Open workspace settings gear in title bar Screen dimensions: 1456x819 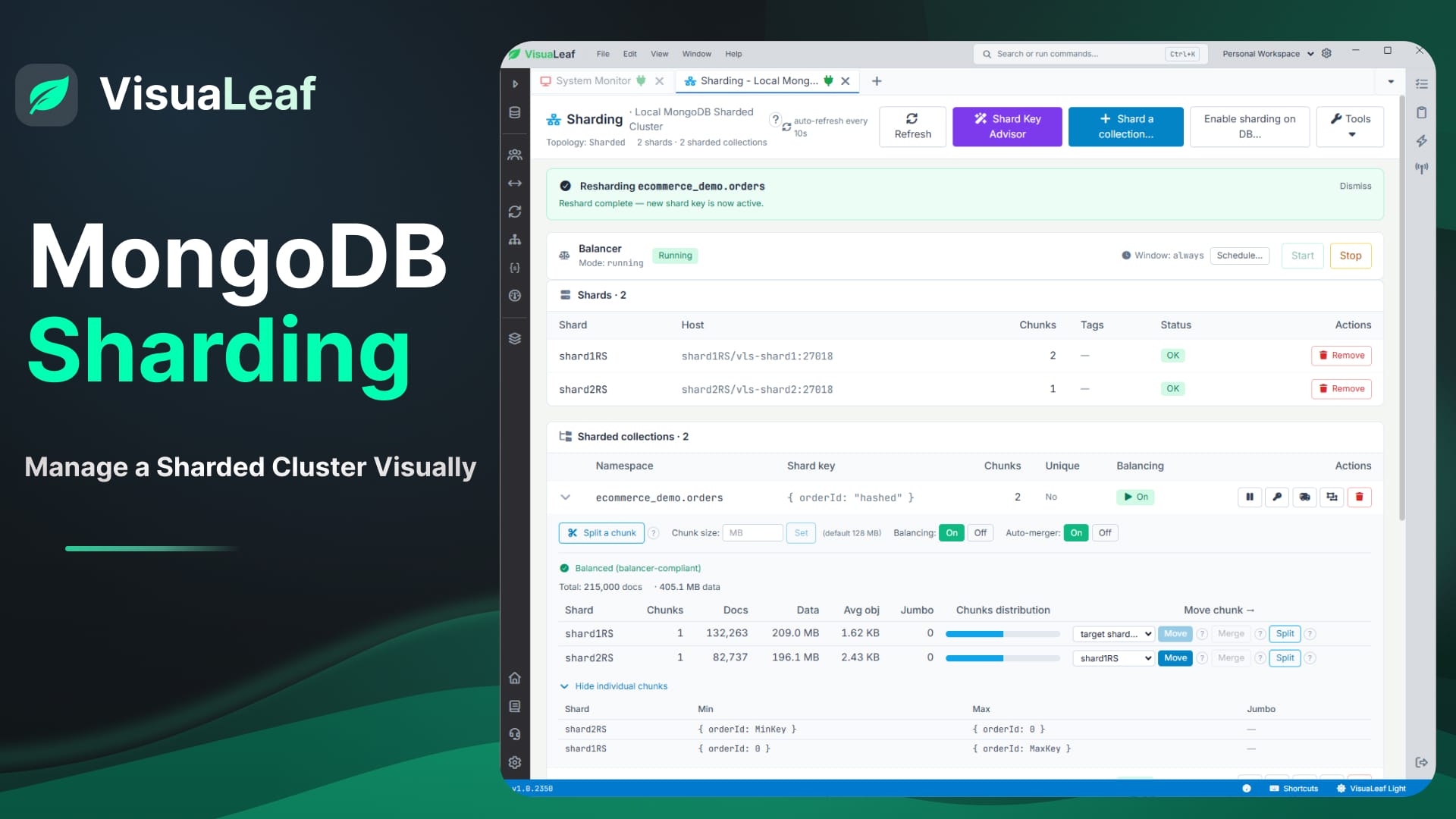click(x=1326, y=54)
